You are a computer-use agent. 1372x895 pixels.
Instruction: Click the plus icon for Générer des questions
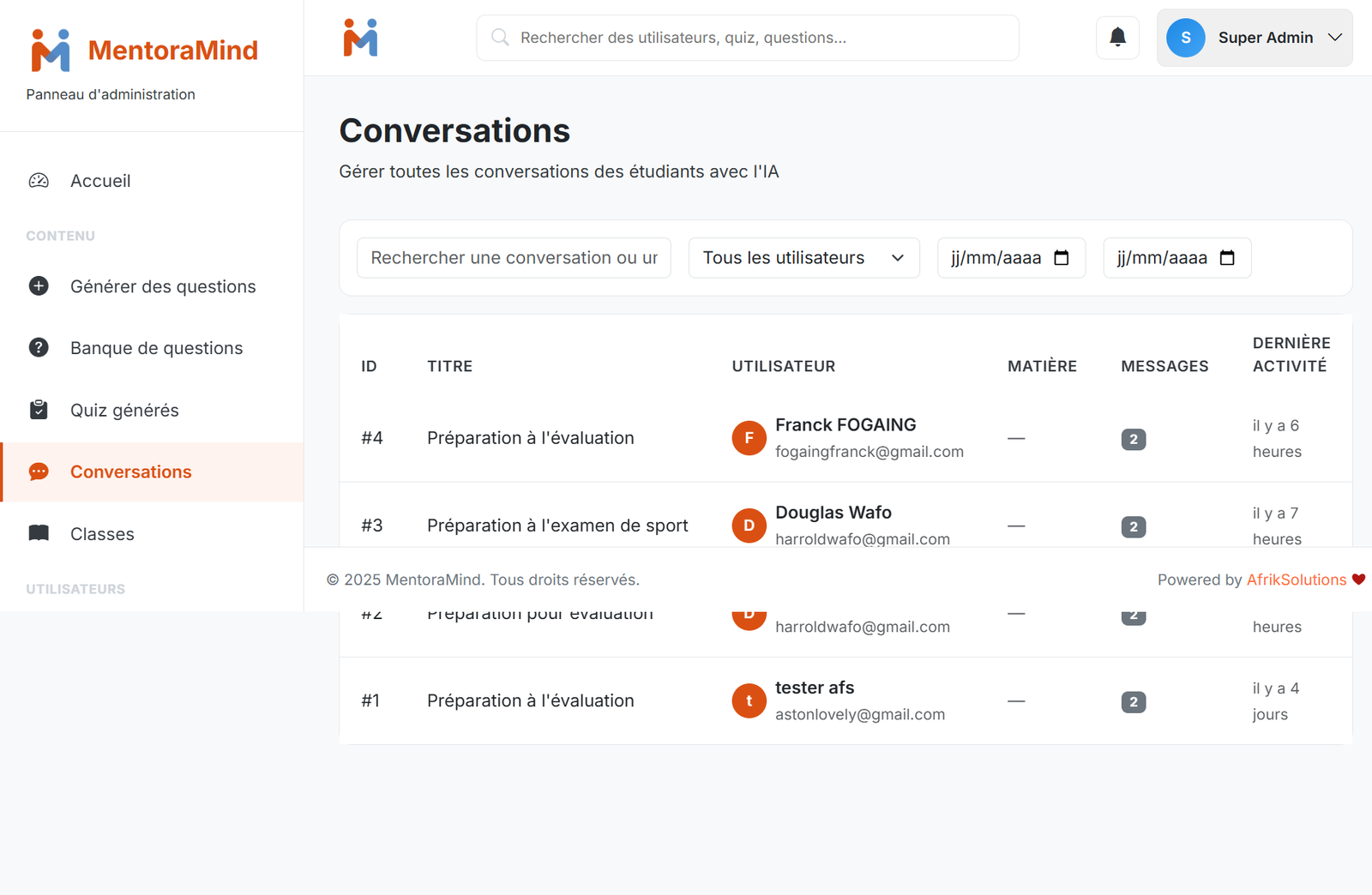point(39,286)
